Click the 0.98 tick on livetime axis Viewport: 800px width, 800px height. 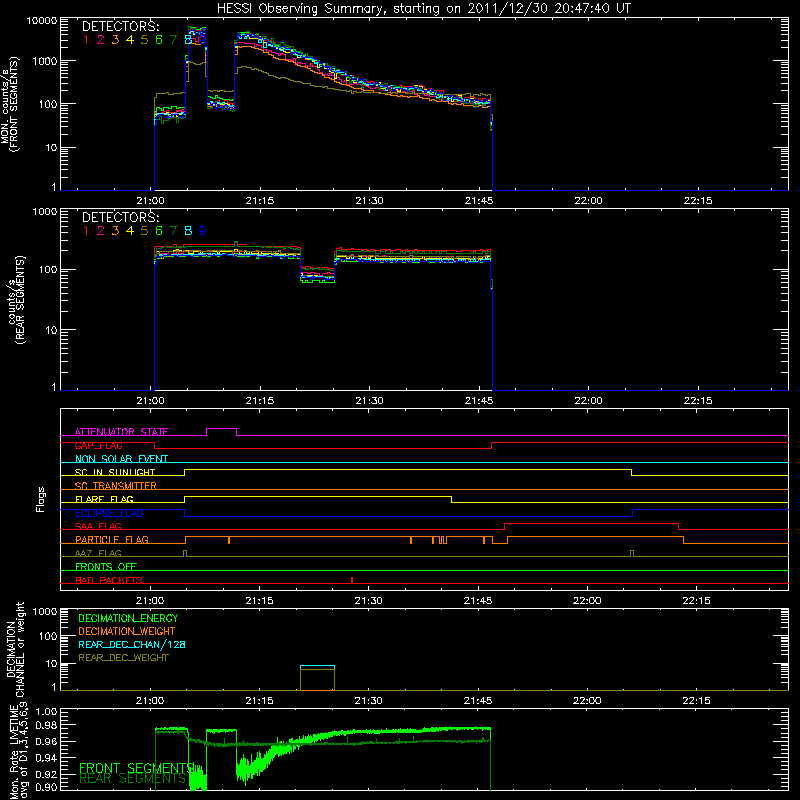click(x=47, y=725)
